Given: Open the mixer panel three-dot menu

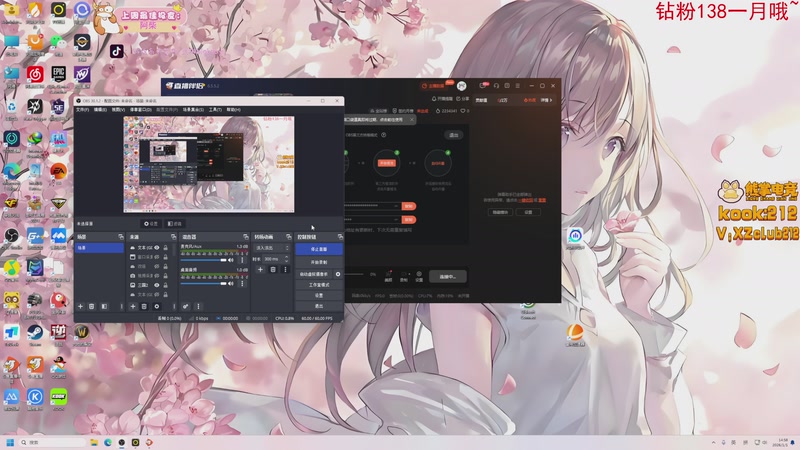Looking at the screenshot, I should (x=198, y=307).
